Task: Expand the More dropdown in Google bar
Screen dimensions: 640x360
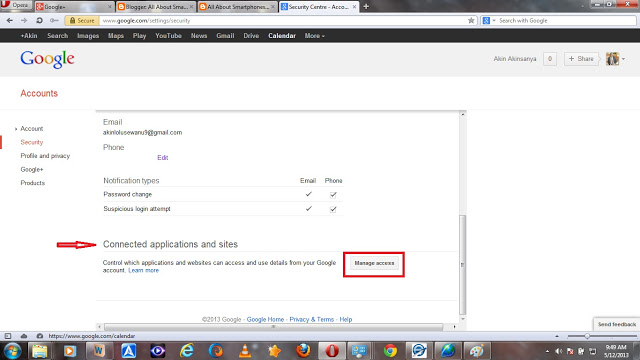Action: [x=314, y=36]
